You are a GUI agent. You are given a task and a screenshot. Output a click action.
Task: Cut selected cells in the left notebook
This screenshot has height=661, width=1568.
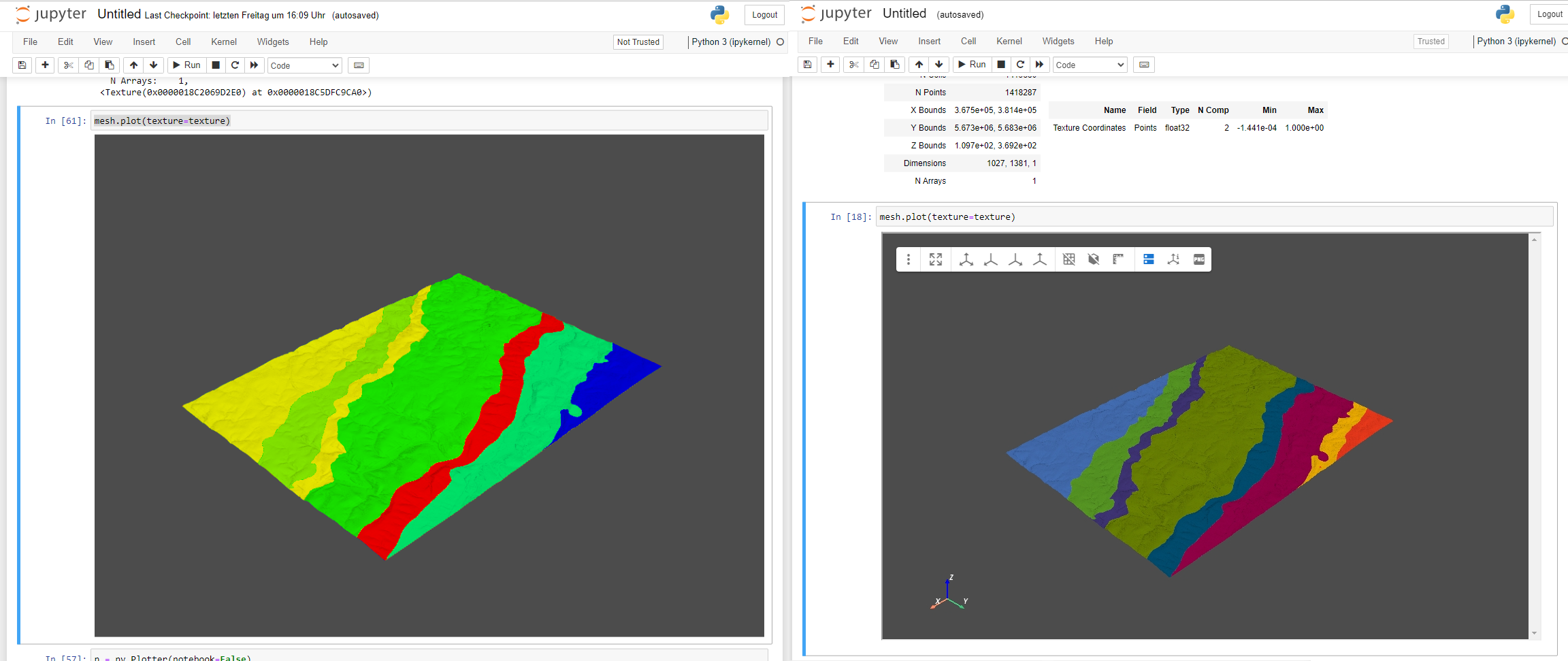[x=68, y=65]
